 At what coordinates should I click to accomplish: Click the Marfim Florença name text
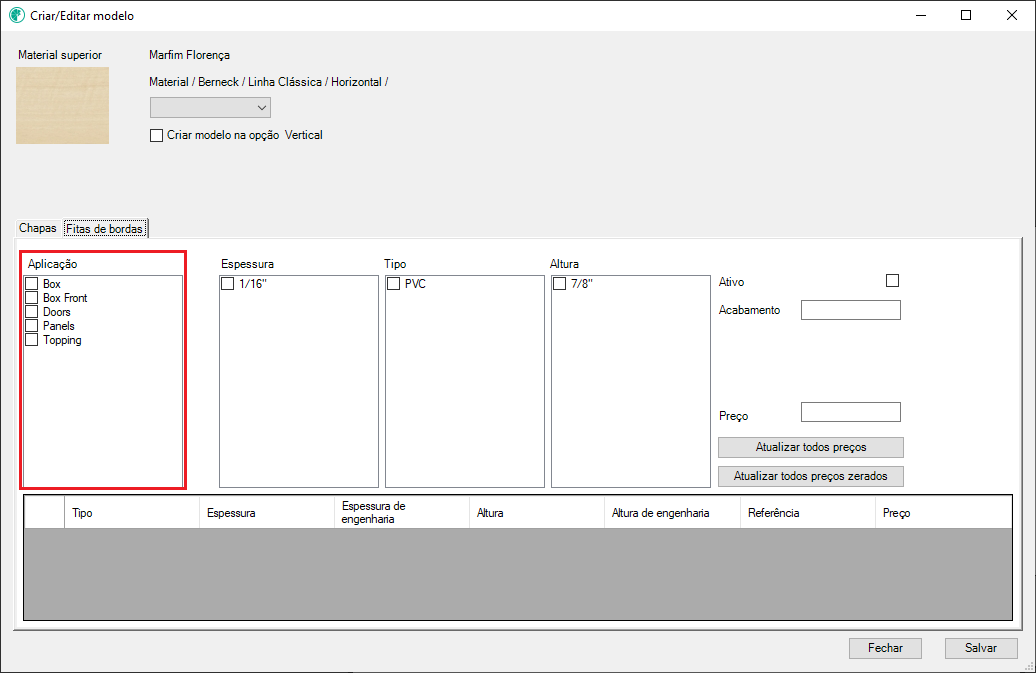(190, 55)
